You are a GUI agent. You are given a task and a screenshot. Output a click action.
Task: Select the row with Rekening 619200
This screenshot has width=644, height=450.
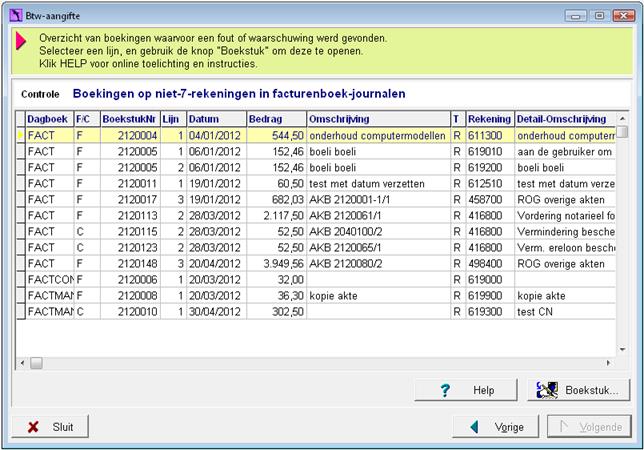(x=316, y=168)
